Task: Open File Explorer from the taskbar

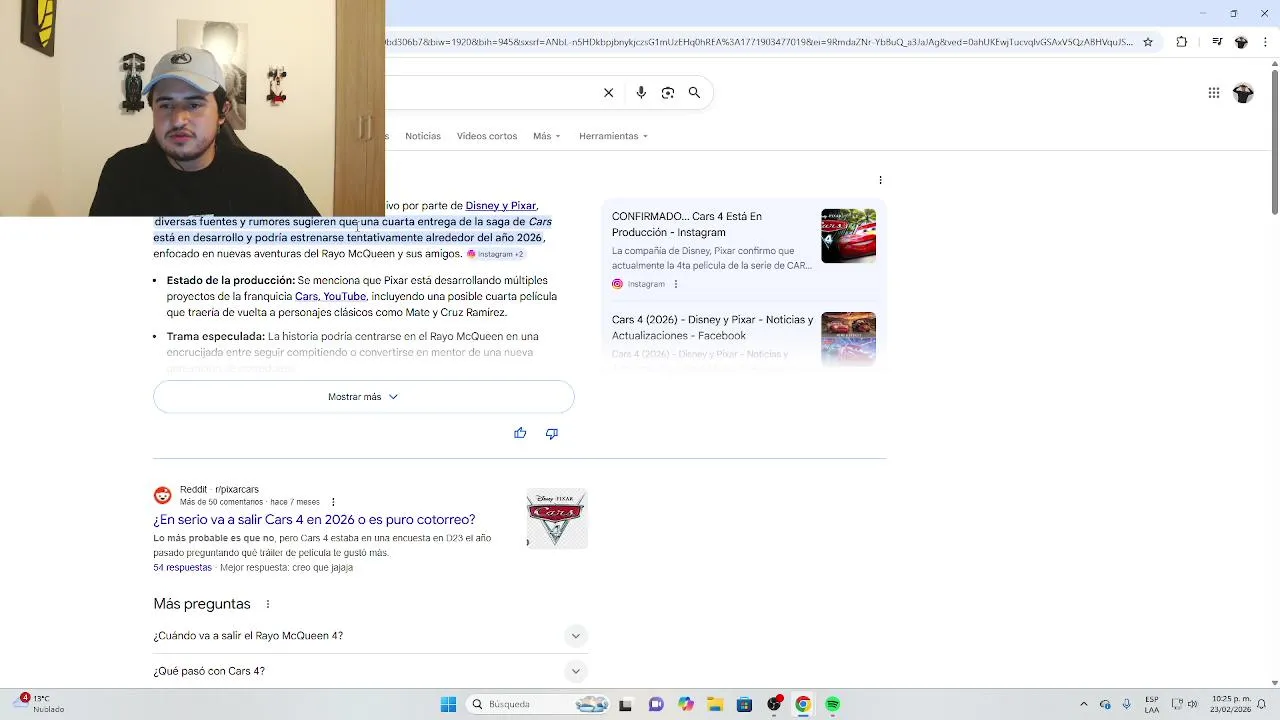Action: (x=715, y=704)
